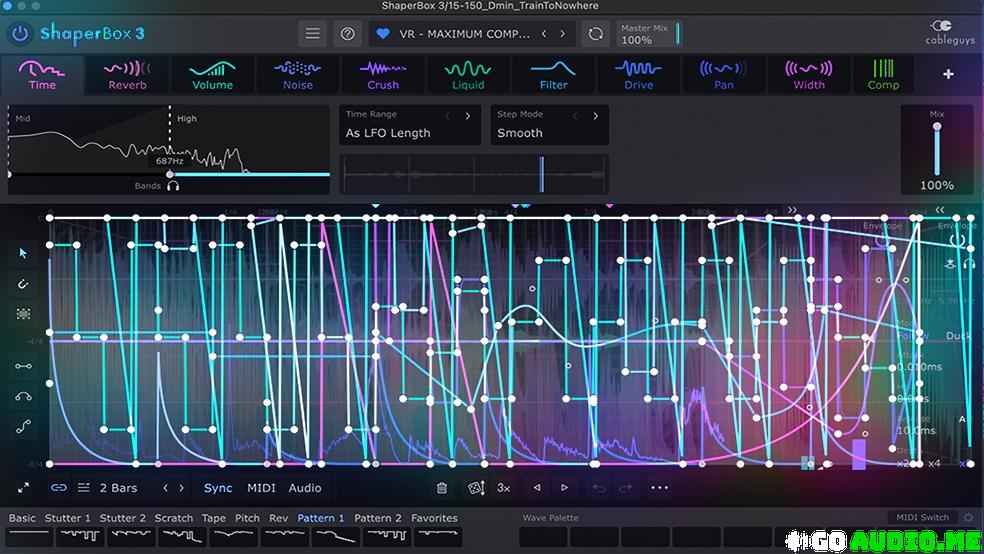Previous Time Range option arrow
Screen dimensions: 984x554
tap(447, 115)
